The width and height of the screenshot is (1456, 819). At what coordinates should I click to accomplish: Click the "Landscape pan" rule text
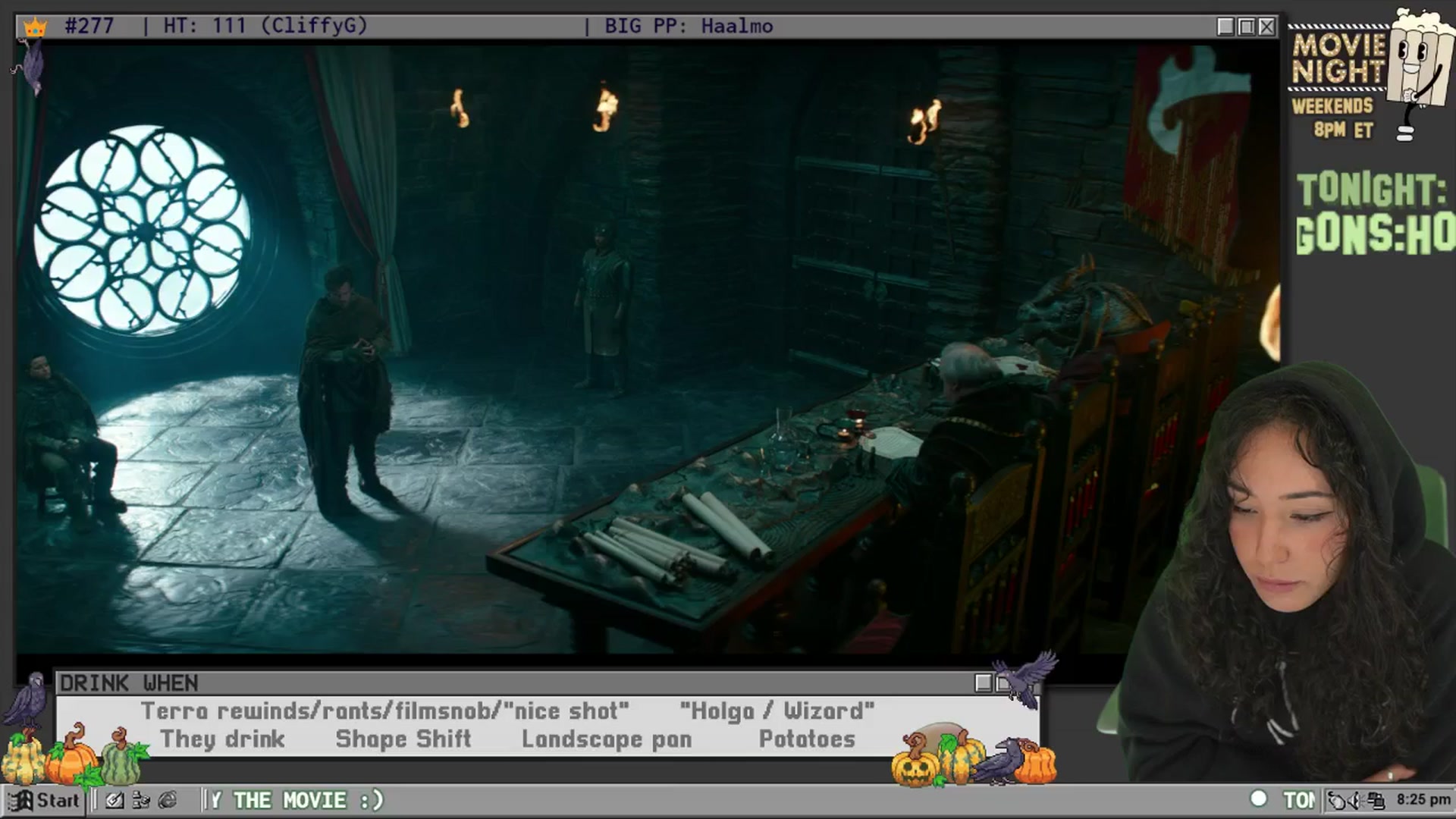click(607, 739)
